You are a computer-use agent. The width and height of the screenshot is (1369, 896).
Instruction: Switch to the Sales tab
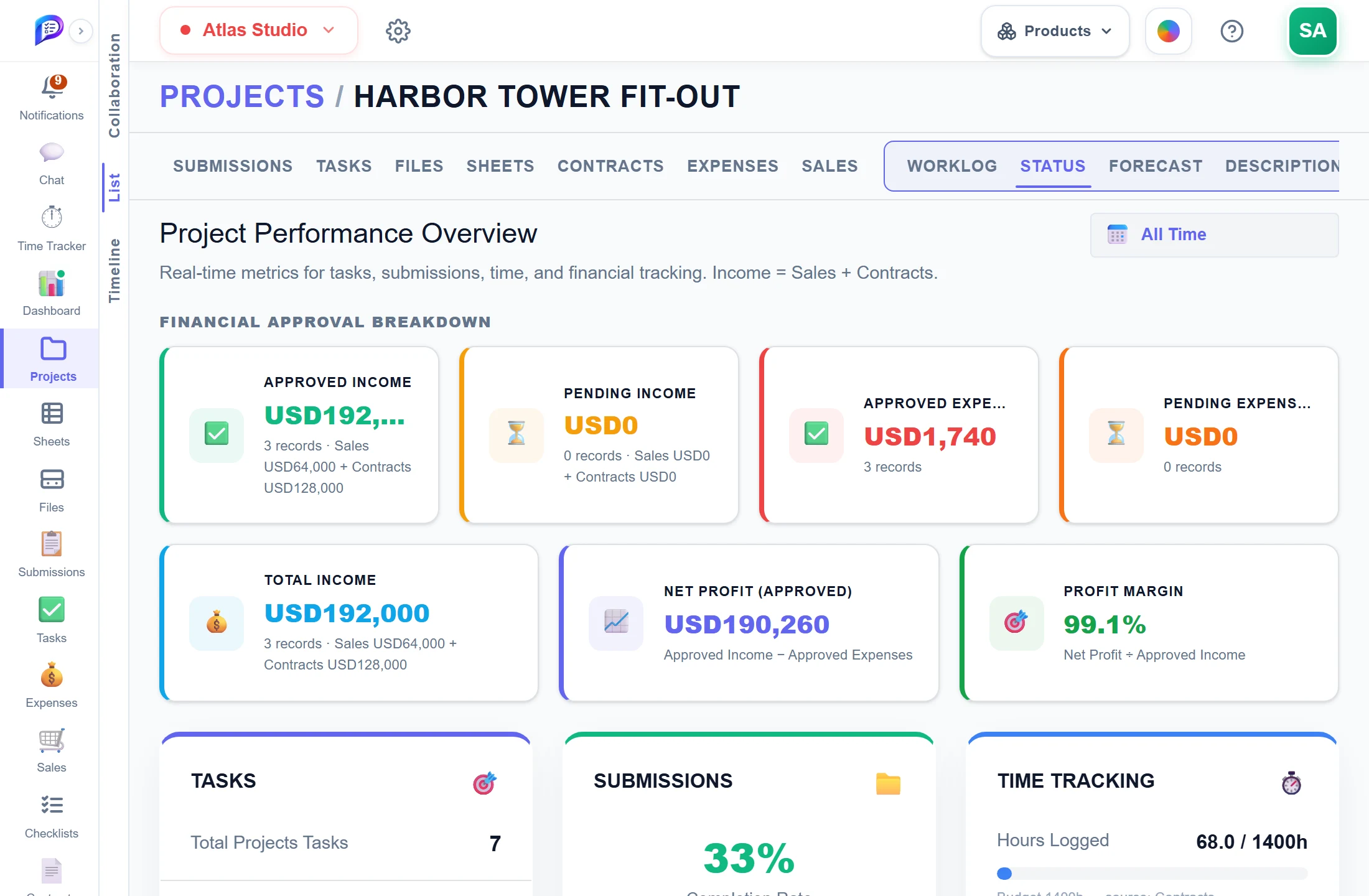click(x=829, y=166)
